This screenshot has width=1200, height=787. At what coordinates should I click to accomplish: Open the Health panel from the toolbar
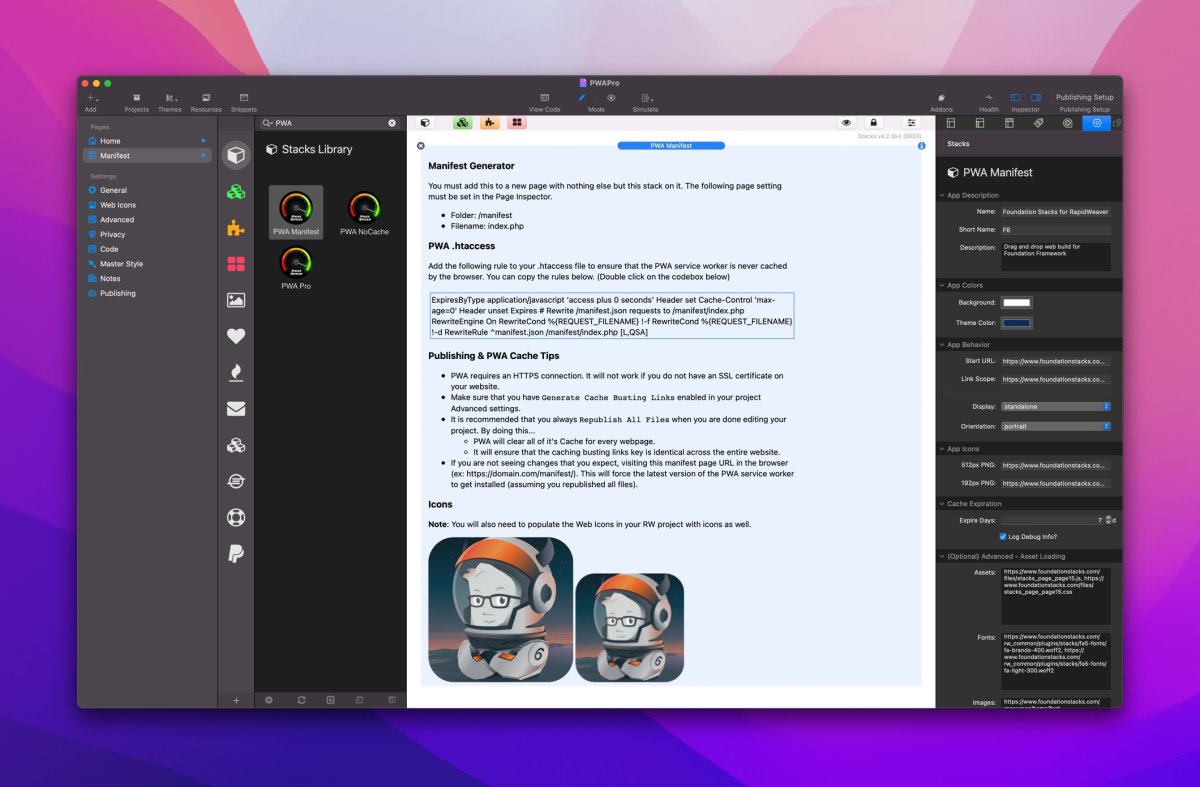(x=988, y=97)
